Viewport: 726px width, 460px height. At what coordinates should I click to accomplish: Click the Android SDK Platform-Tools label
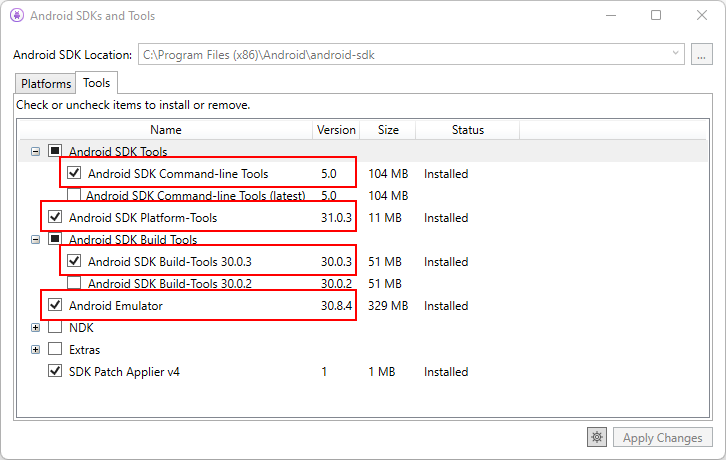point(143,218)
